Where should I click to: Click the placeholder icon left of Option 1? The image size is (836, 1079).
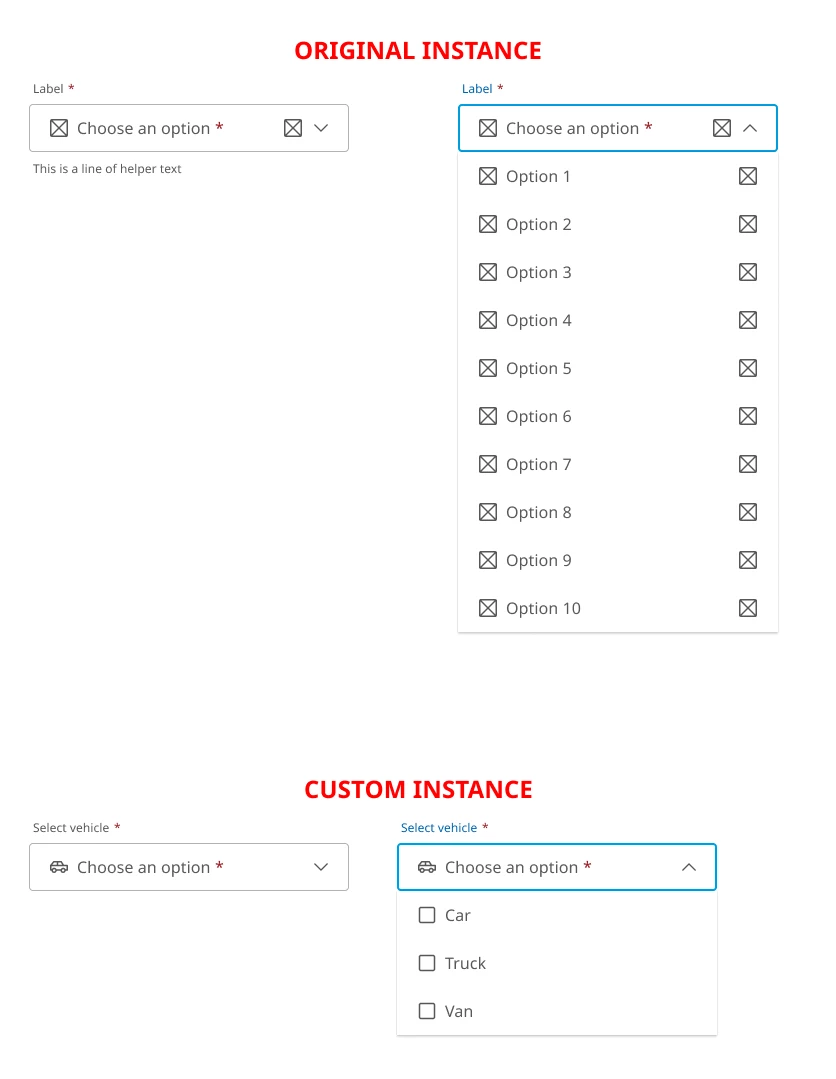point(488,176)
